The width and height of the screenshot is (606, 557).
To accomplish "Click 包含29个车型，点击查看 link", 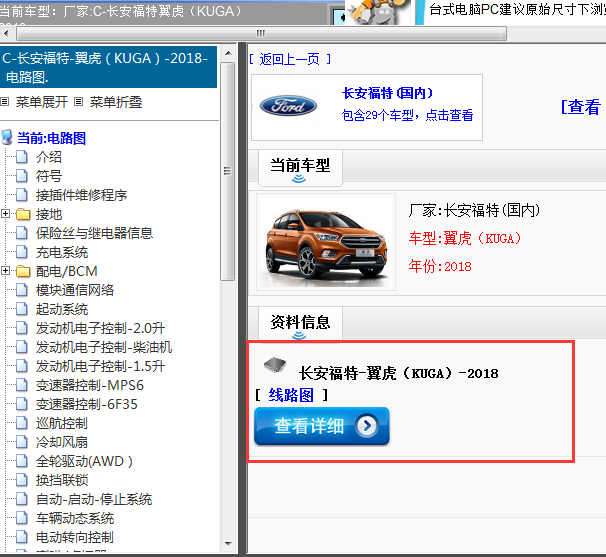I will pyautogui.click(x=407, y=115).
